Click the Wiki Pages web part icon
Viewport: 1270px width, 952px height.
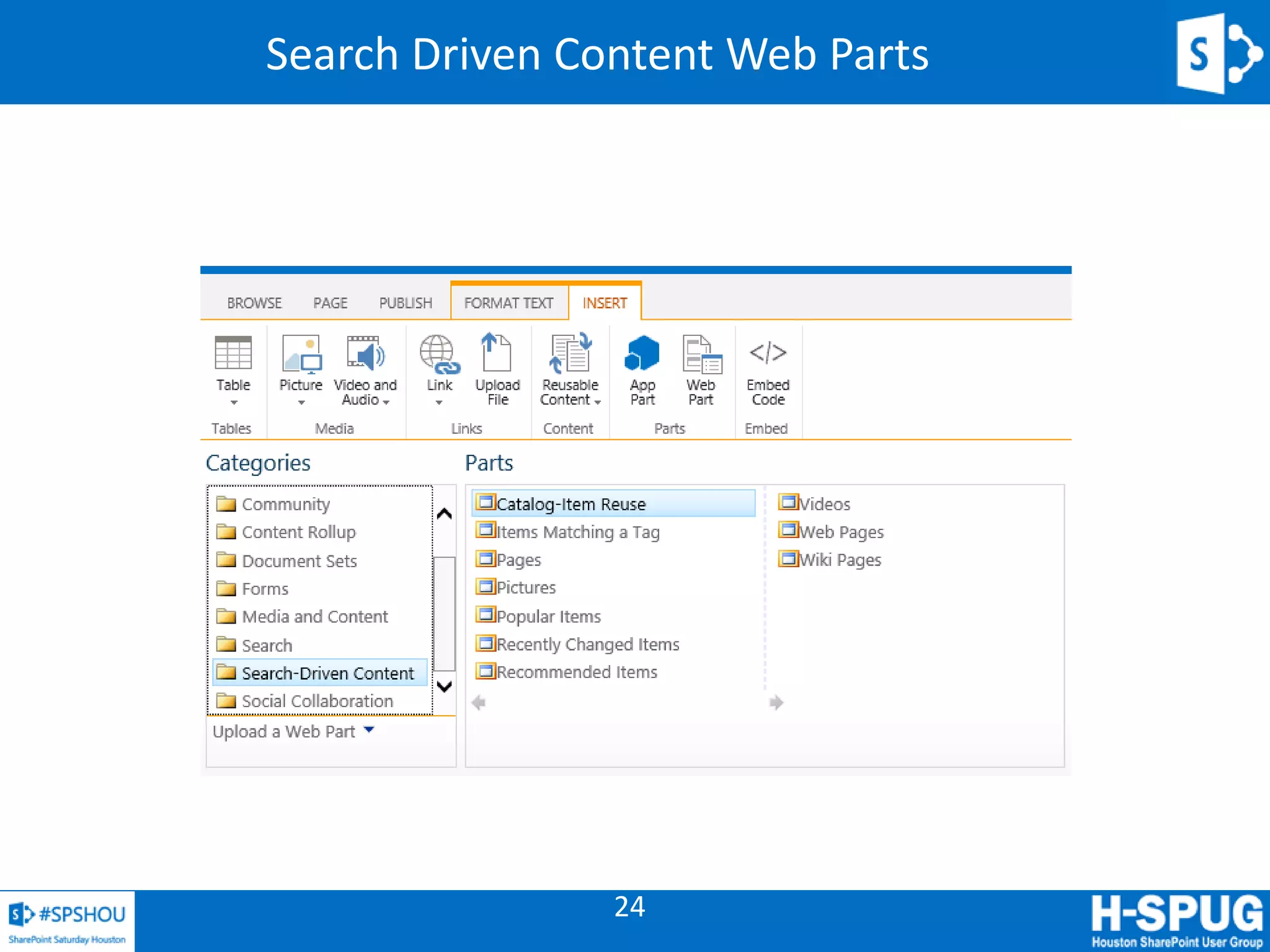[x=789, y=558]
